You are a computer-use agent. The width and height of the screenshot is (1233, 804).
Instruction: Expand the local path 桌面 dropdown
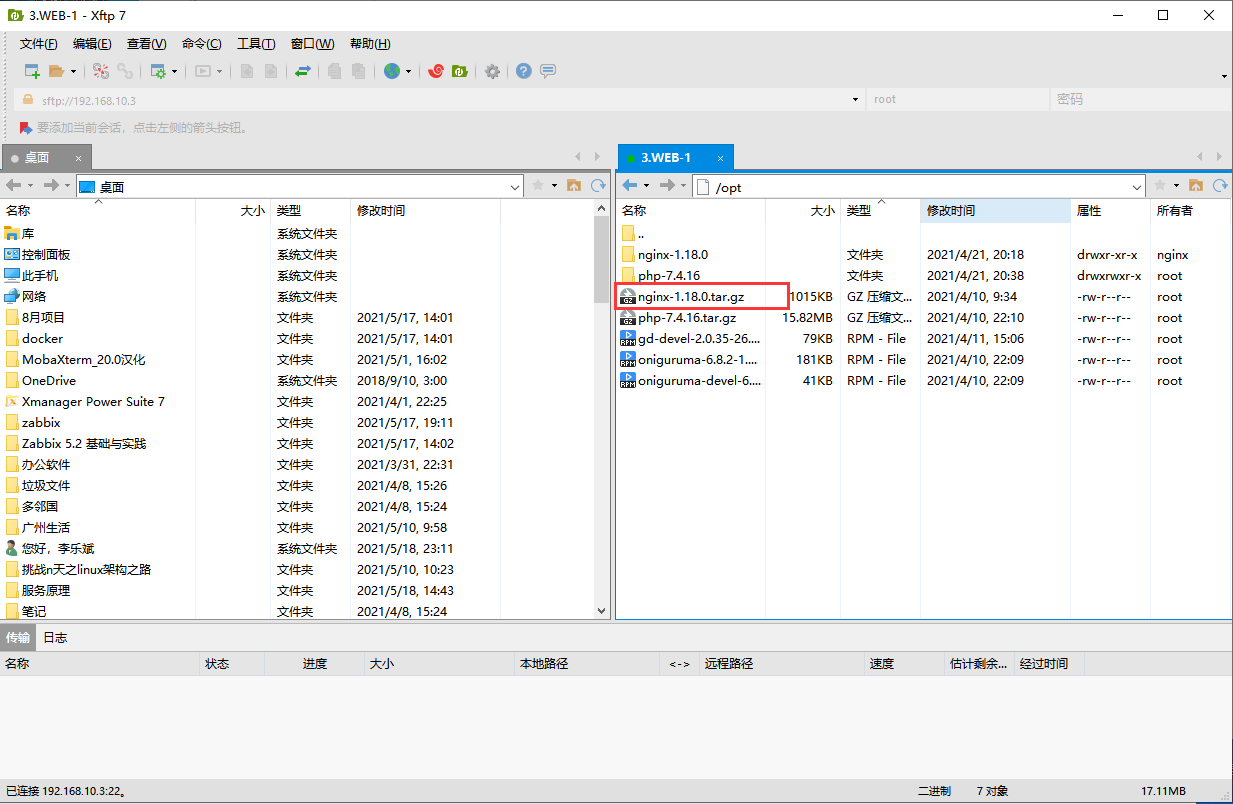(516, 187)
